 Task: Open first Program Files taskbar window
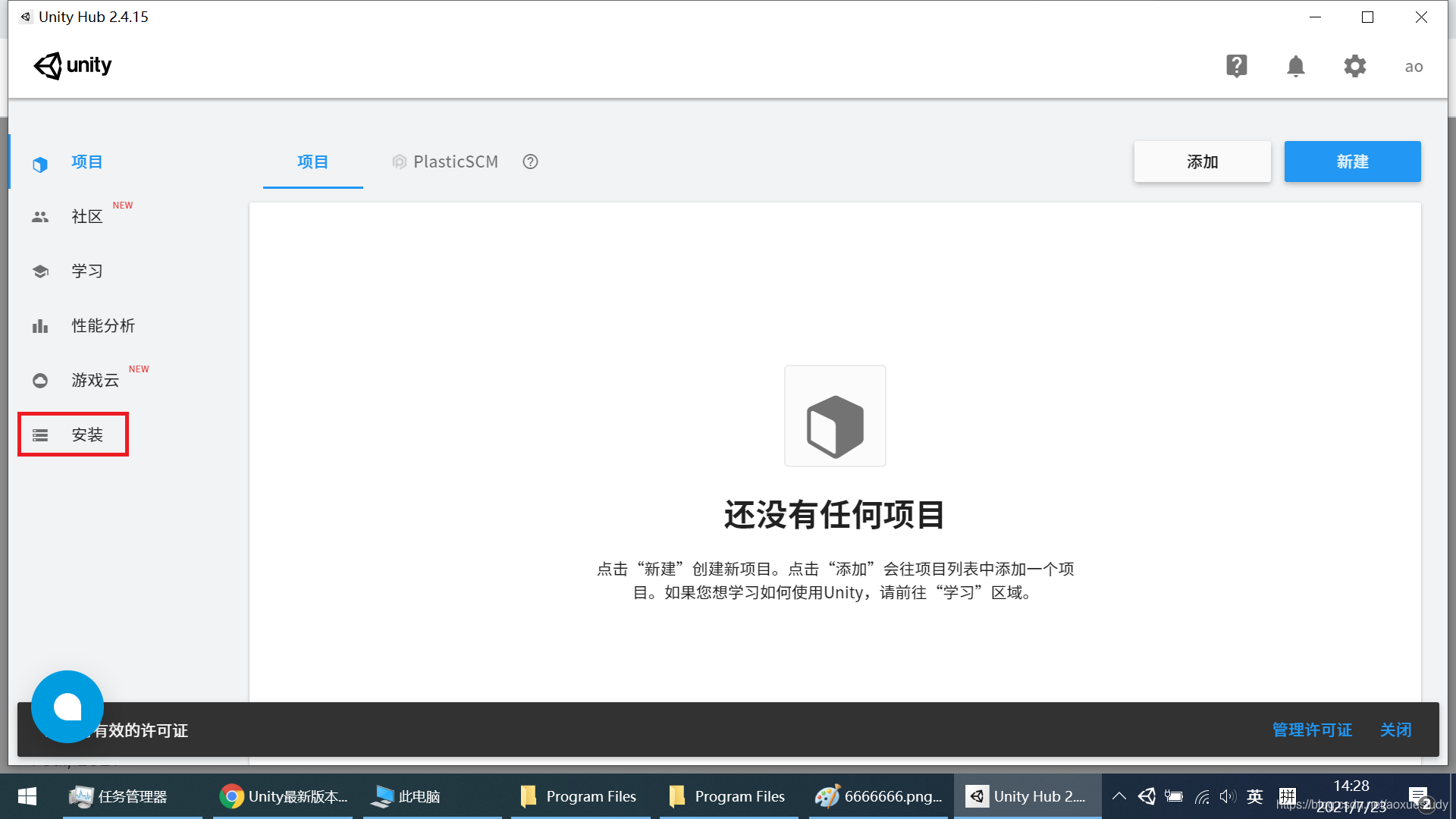pyautogui.click(x=581, y=796)
